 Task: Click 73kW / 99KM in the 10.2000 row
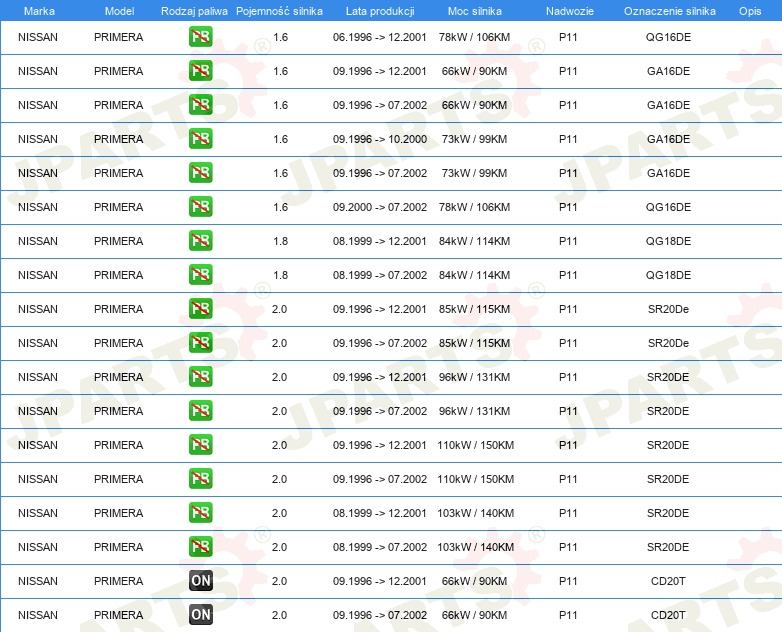(474, 139)
